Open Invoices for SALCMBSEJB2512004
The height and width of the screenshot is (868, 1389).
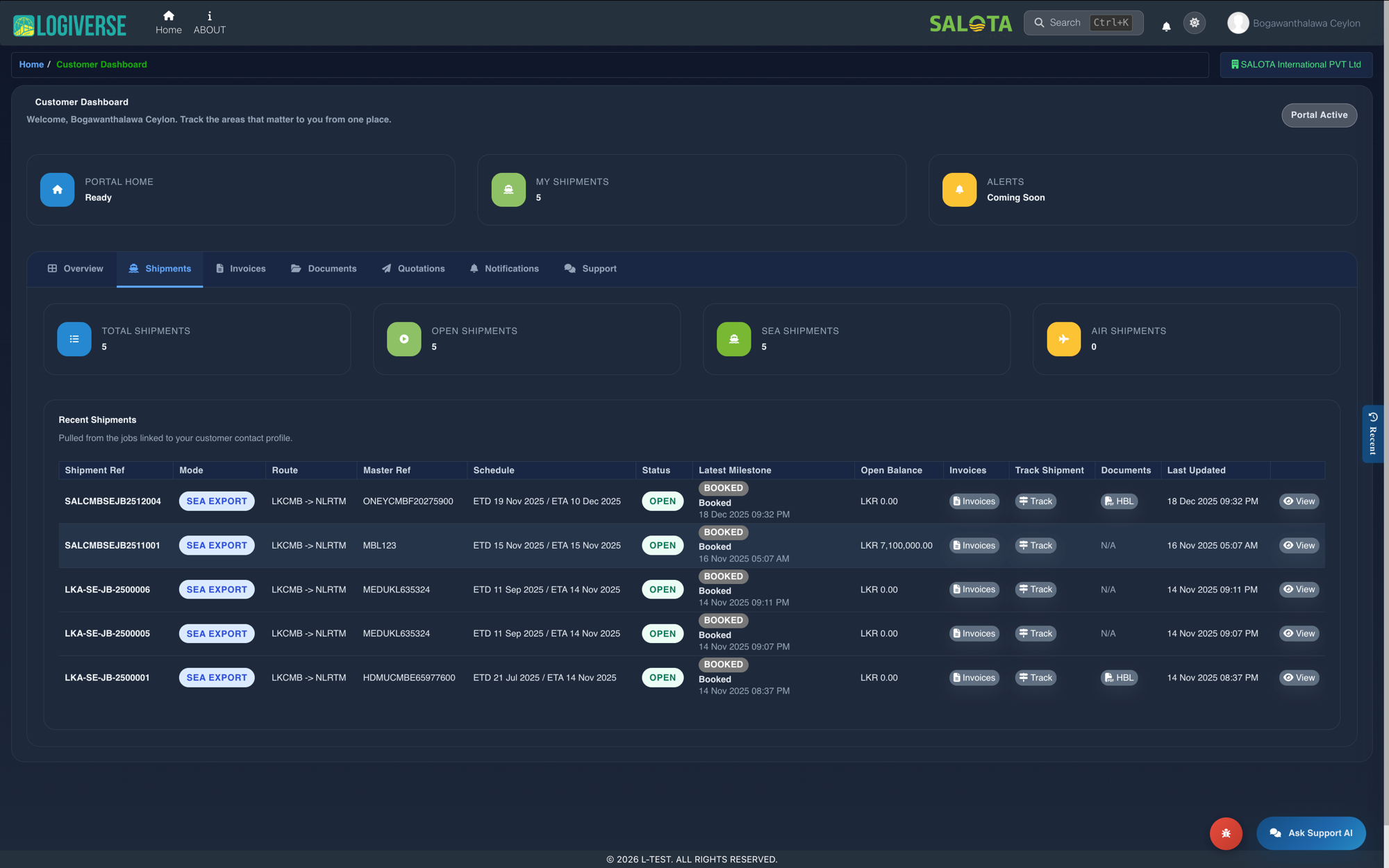coord(974,501)
